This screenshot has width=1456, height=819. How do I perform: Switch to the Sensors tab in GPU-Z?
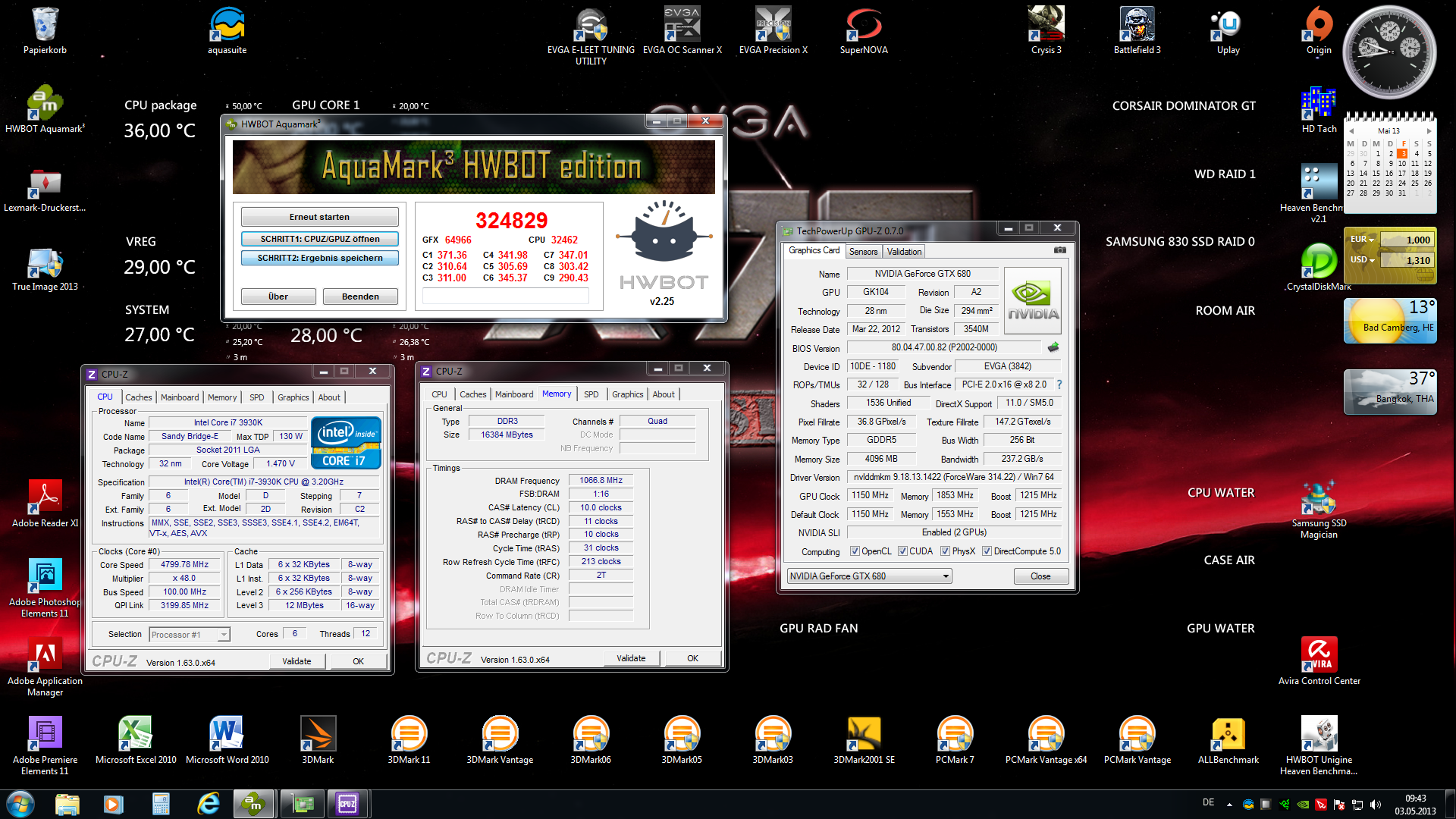[863, 252]
